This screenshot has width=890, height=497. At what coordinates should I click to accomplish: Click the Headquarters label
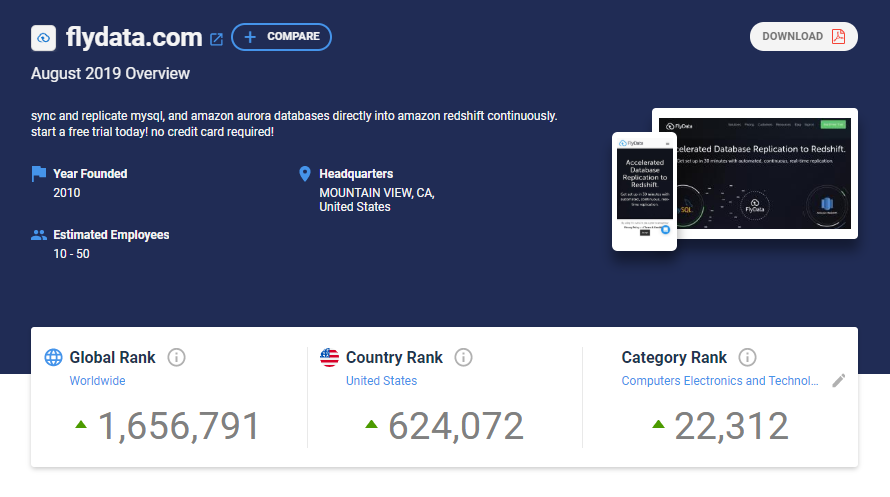tap(356, 174)
